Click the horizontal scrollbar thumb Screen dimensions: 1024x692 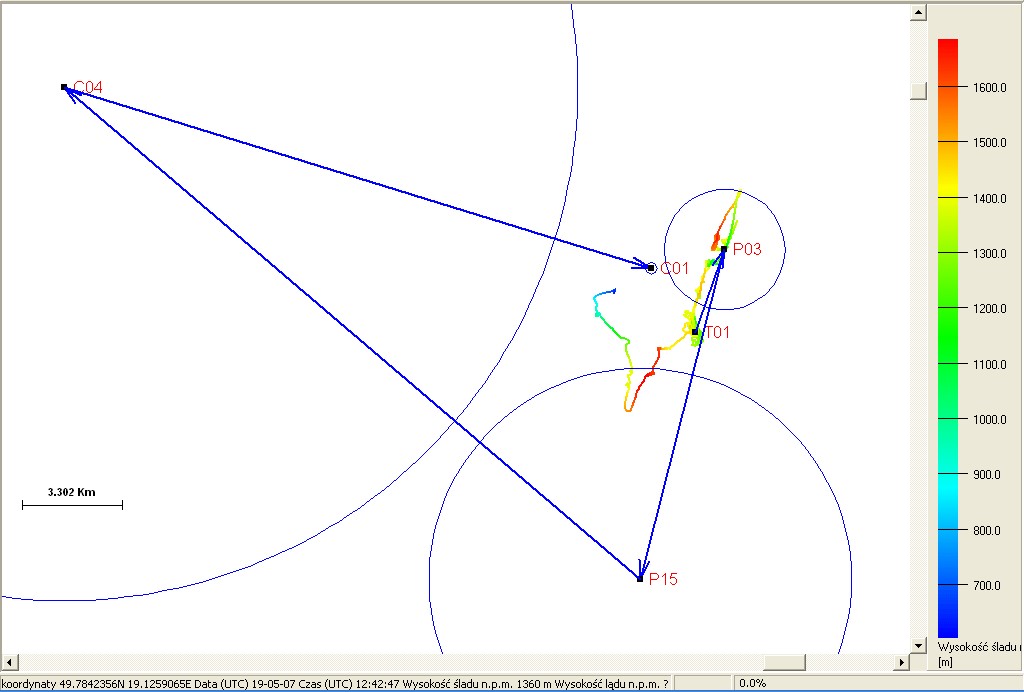coord(784,662)
